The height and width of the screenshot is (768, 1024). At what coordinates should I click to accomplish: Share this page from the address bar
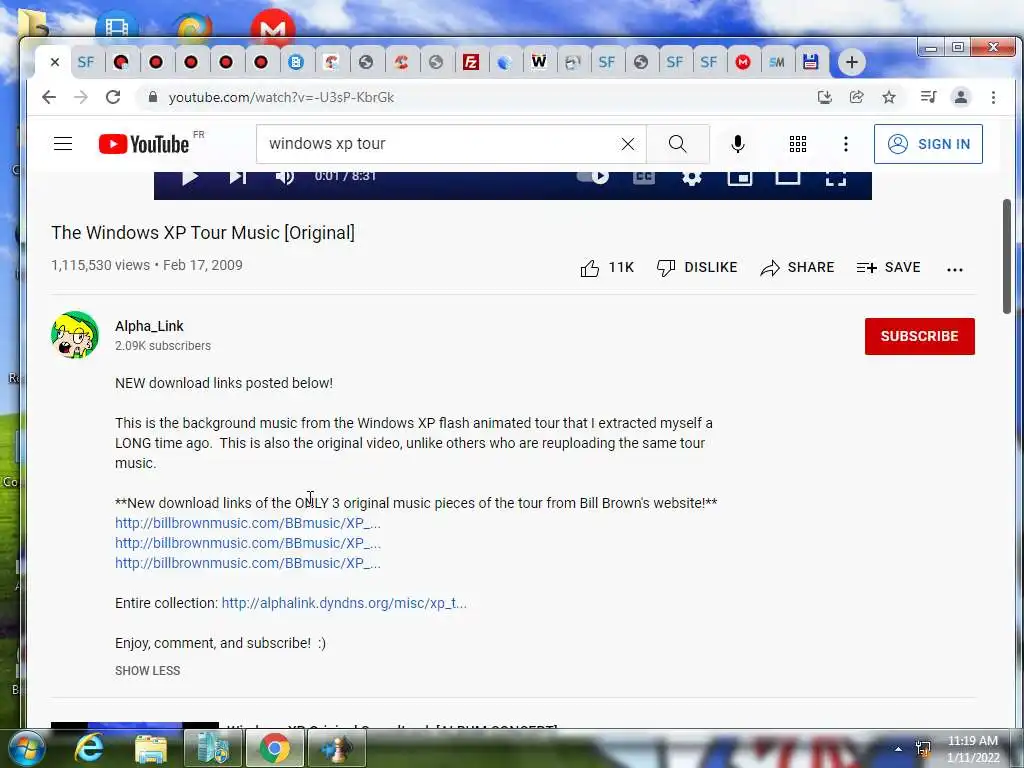[856, 97]
